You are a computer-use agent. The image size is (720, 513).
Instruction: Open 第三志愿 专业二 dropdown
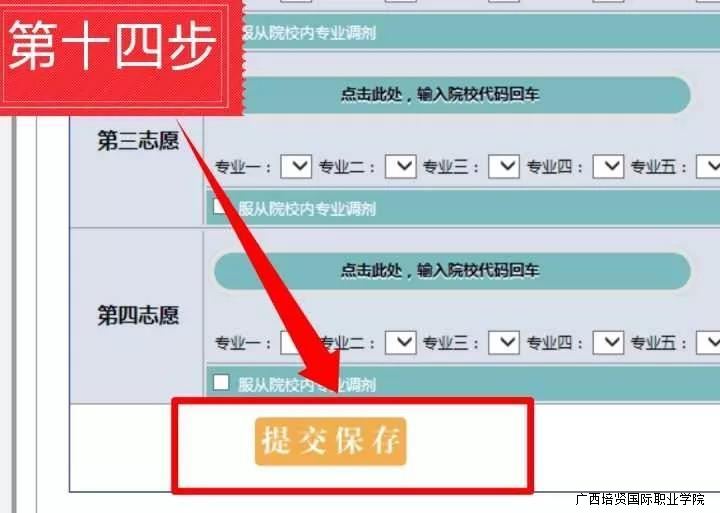pyautogui.click(x=400, y=166)
